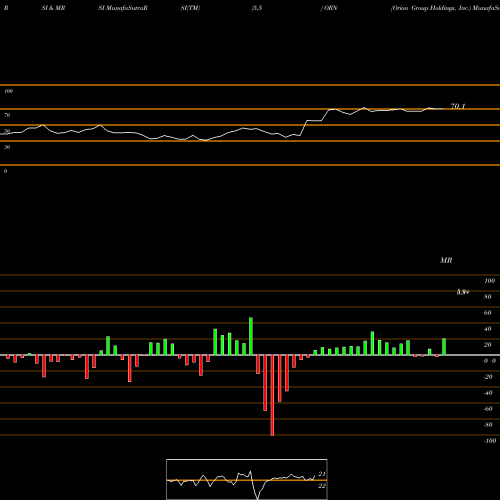Click the 'SI & MR' header text
The image size is (500, 500).
[x=53, y=8]
